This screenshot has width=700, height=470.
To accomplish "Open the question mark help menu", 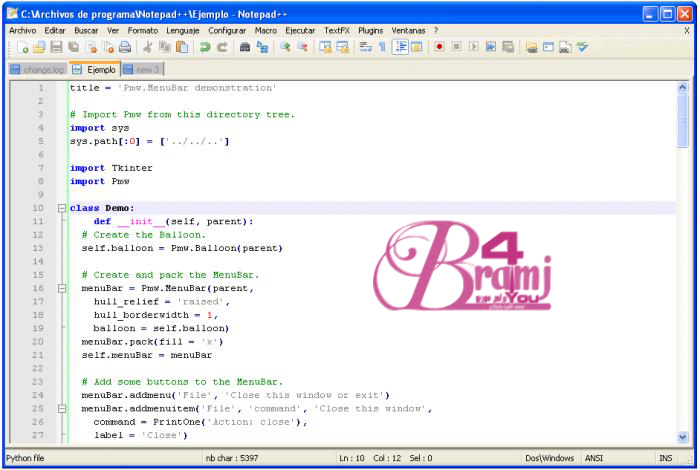I will pyautogui.click(x=436, y=30).
